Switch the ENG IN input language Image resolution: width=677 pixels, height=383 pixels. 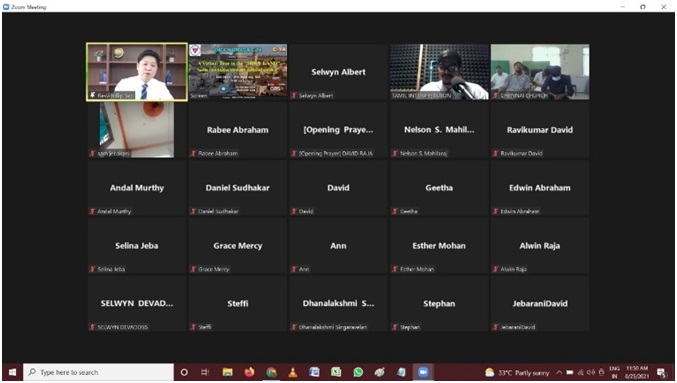(x=614, y=372)
